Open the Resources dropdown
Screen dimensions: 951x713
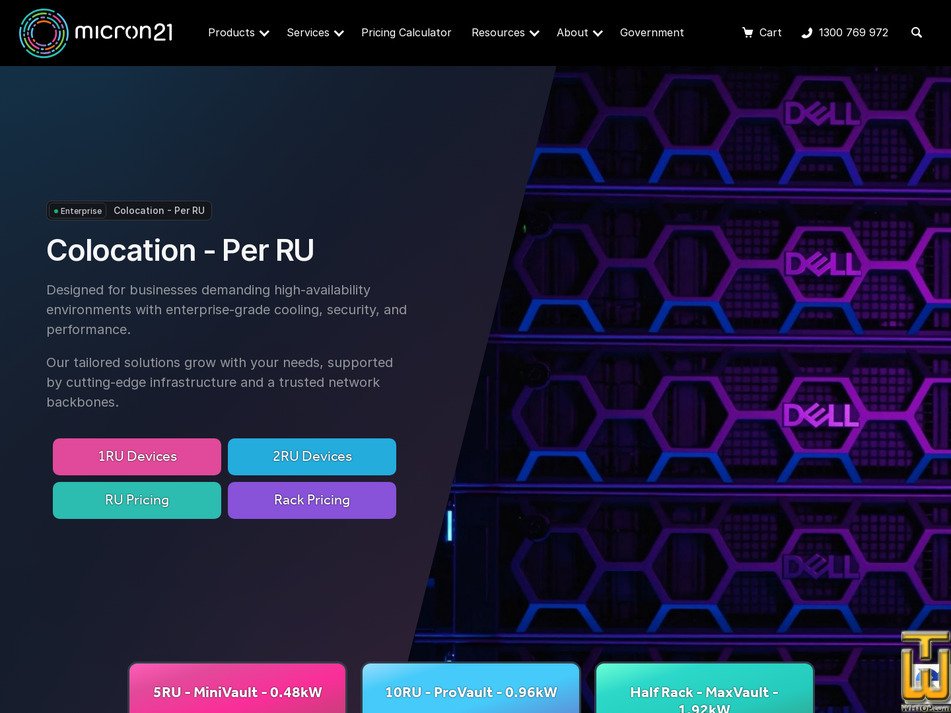(x=505, y=32)
